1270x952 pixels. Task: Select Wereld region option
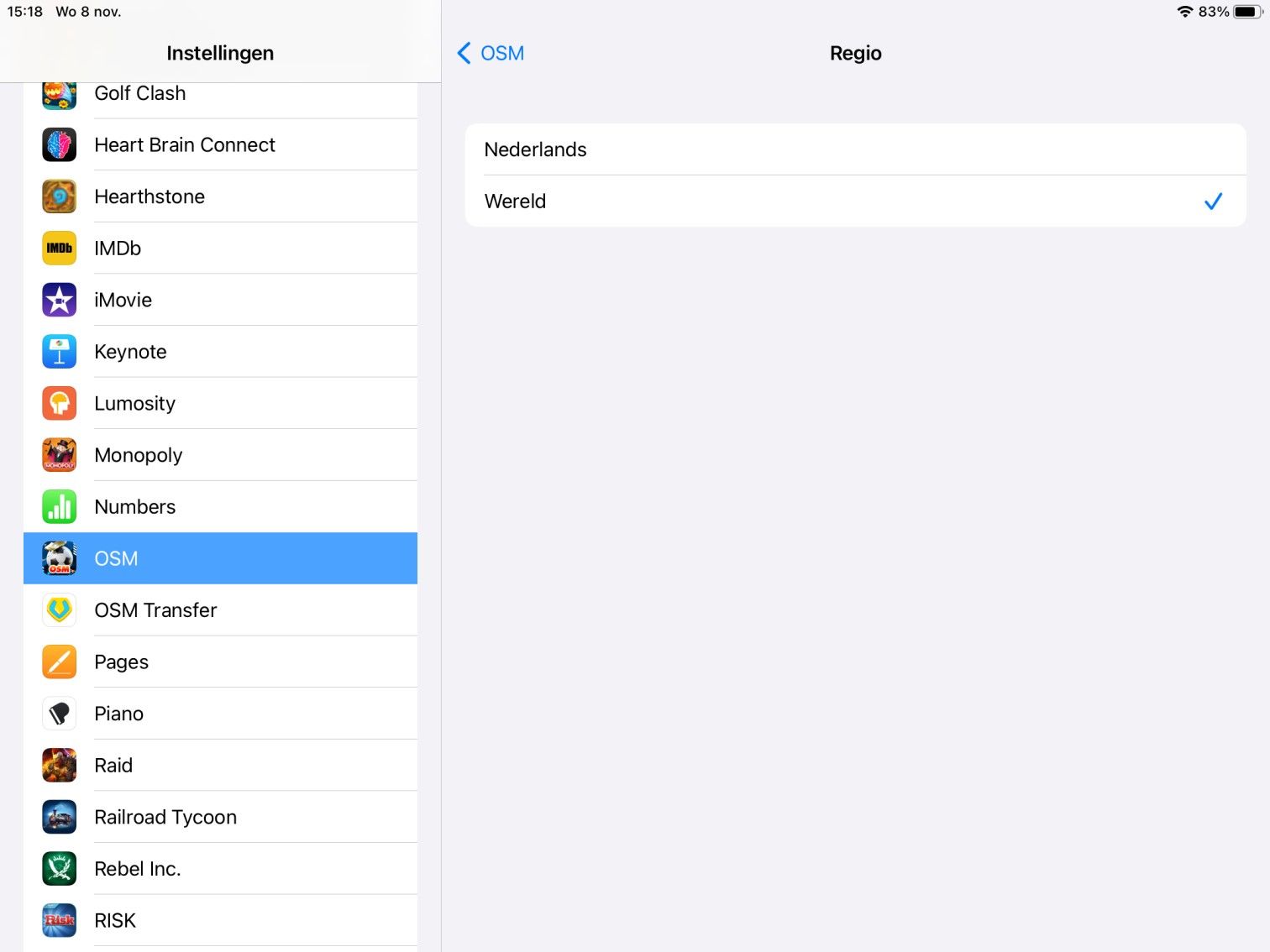coord(855,201)
